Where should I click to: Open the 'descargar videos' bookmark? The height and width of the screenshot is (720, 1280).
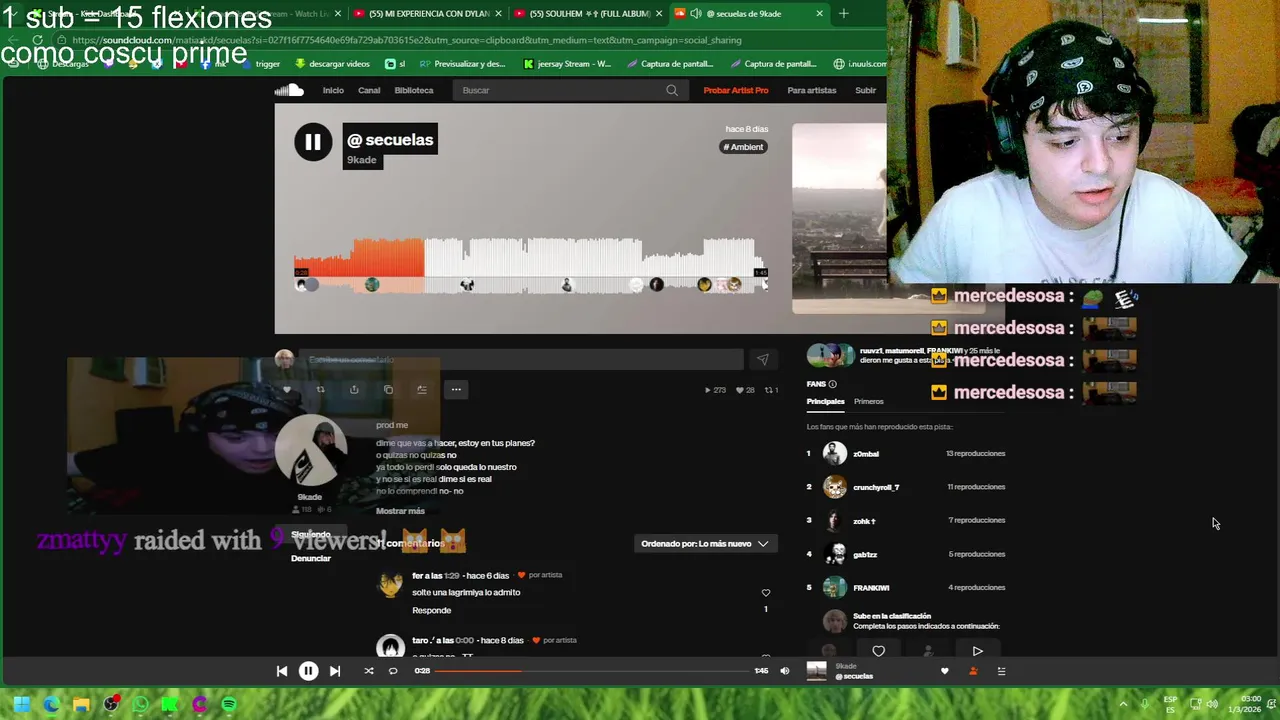click(x=332, y=64)
